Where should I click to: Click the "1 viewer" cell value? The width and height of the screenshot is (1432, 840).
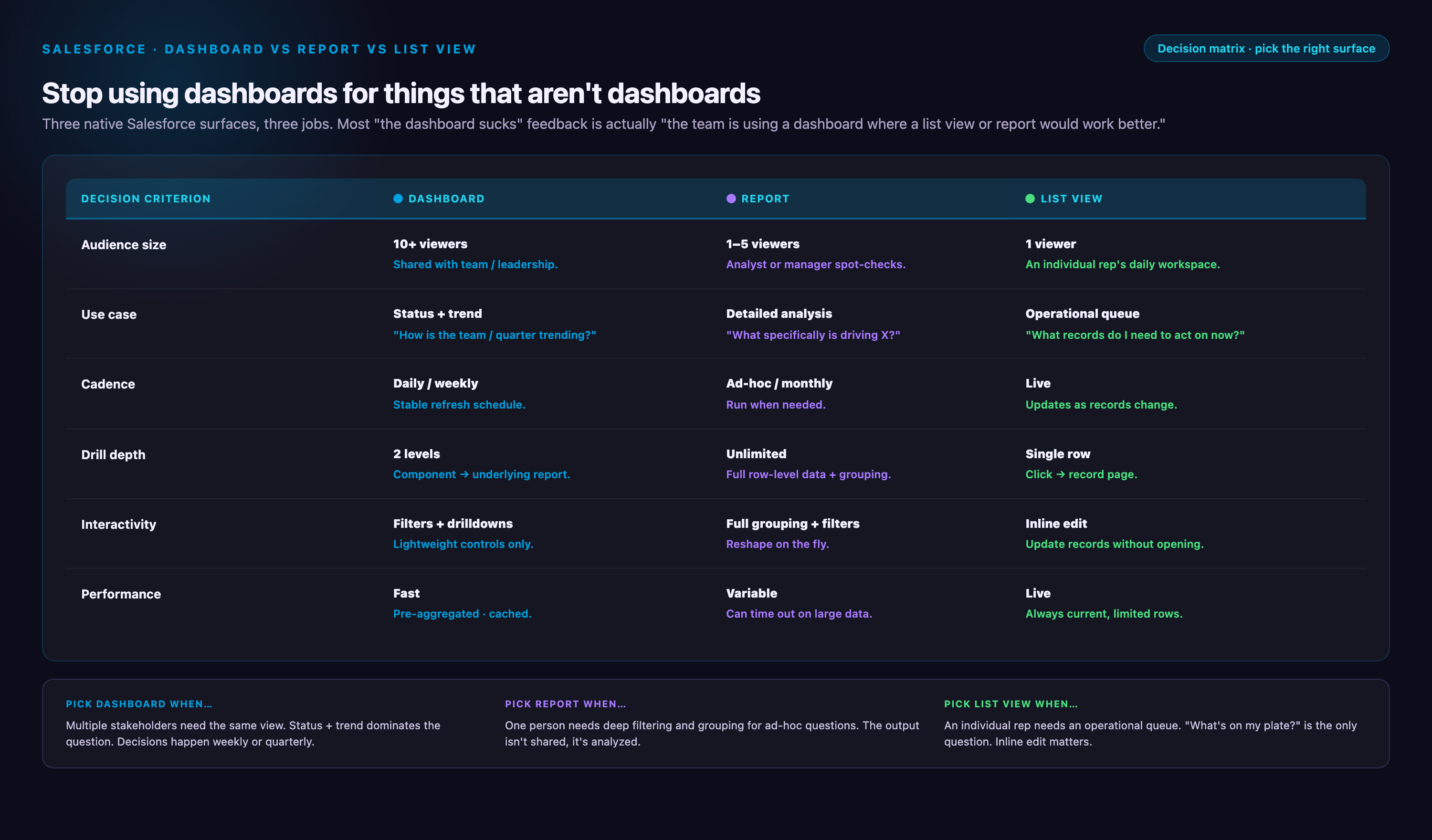coord(1050,244)
